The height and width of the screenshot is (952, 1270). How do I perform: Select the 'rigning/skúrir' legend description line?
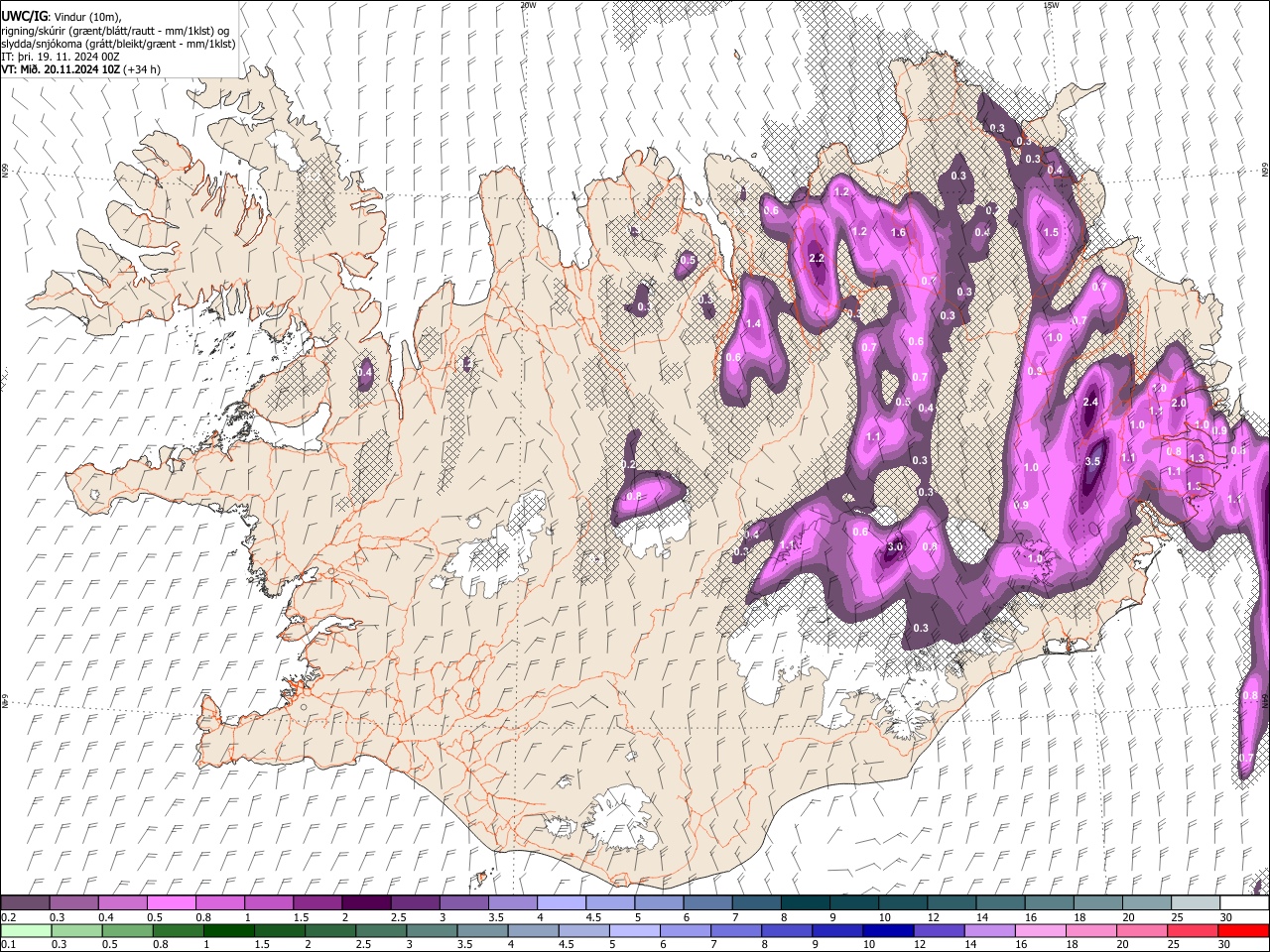click(x=115, y=30)
